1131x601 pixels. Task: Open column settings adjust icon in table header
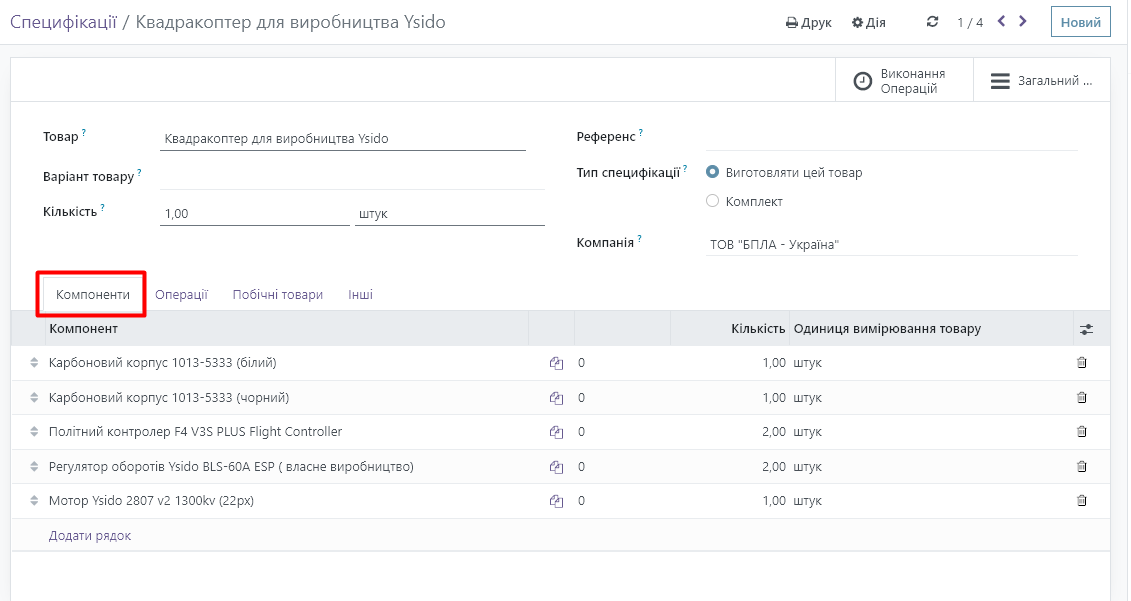(1087, 329)
